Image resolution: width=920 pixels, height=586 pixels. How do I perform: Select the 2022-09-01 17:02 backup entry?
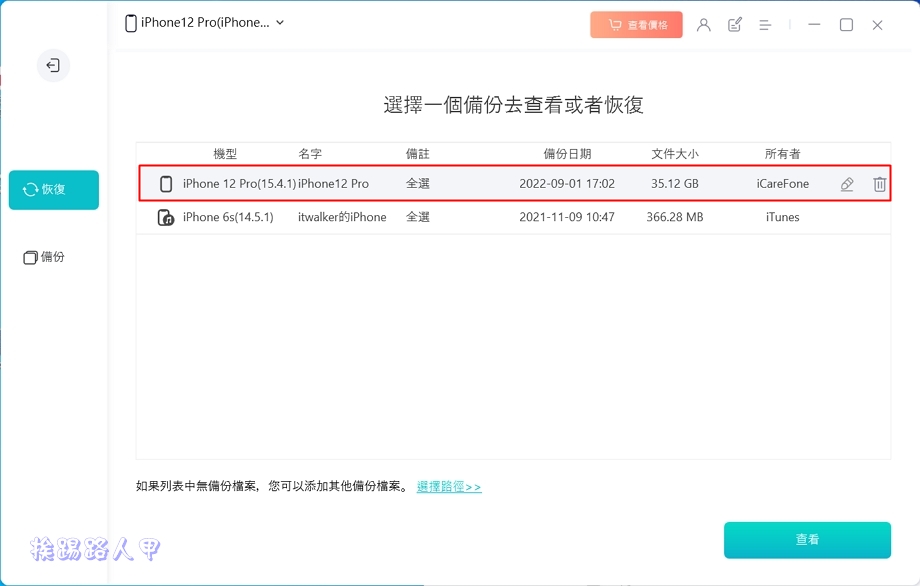[x=566, y=184]
